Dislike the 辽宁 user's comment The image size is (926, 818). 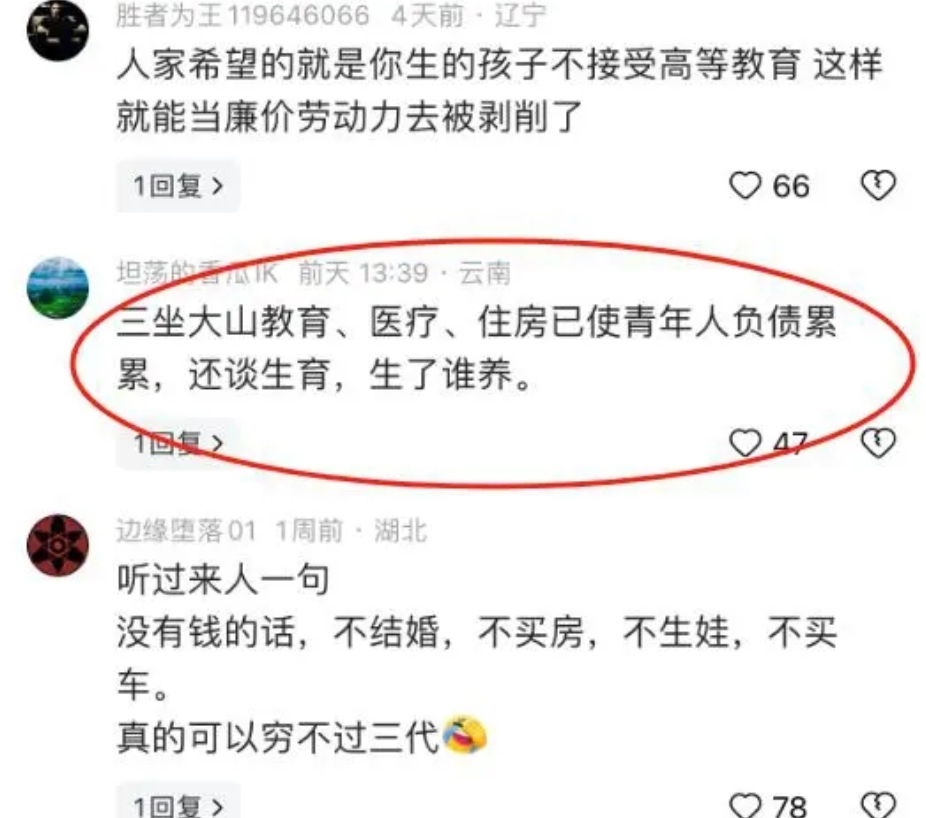click(x=878, y=185)
